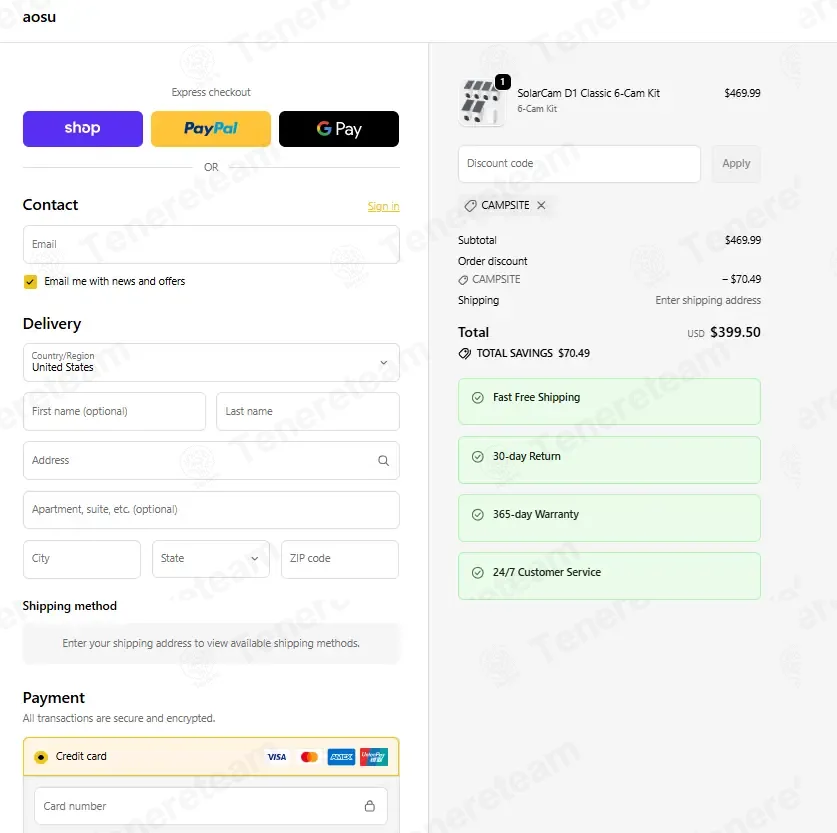Click the CAMPSITE chip tag icon
Screen dimensions: 837x833
(x=470, y=206)
